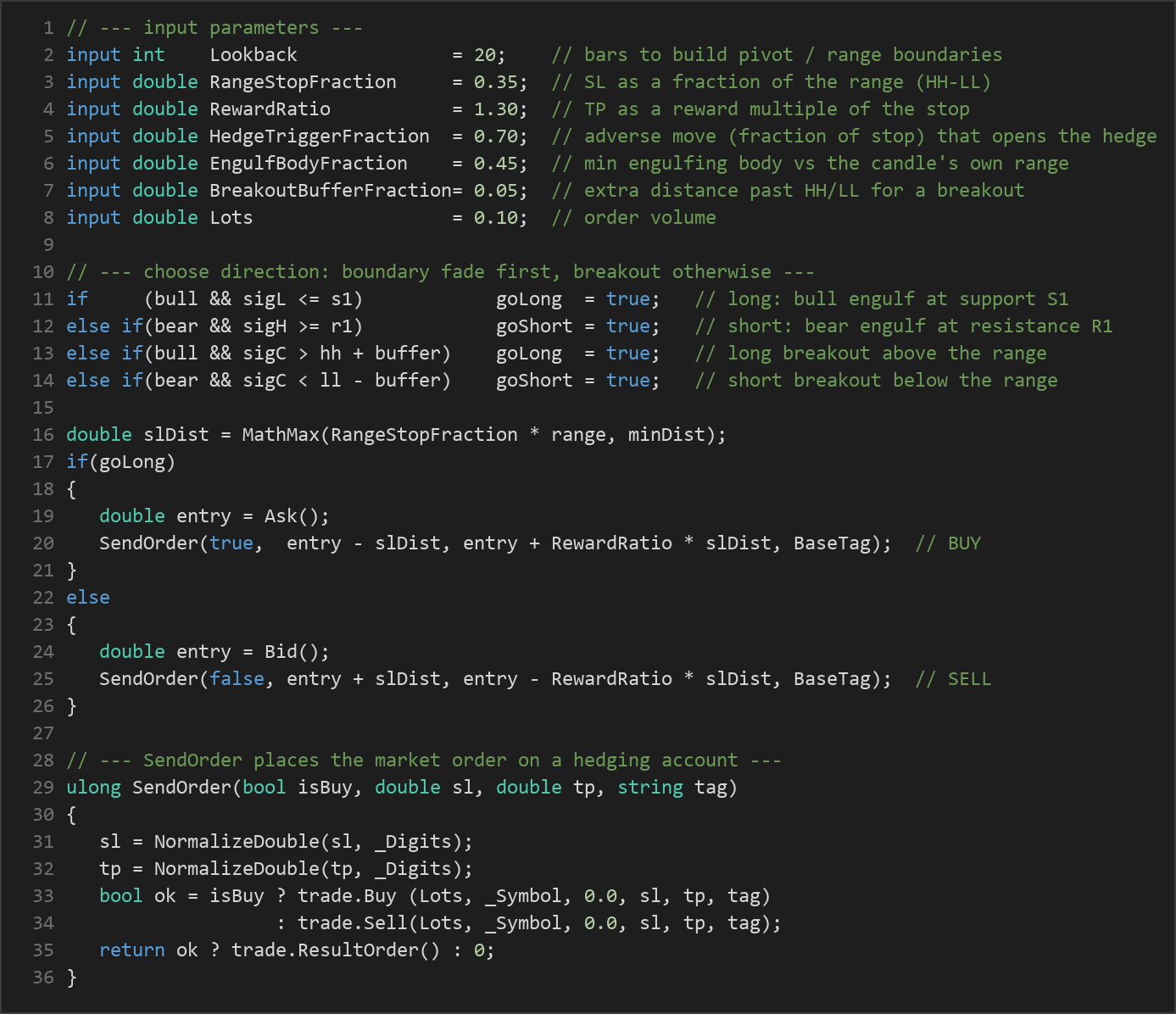Click condition 'bull && sigC > hh + buffer'

coord(298,354)
